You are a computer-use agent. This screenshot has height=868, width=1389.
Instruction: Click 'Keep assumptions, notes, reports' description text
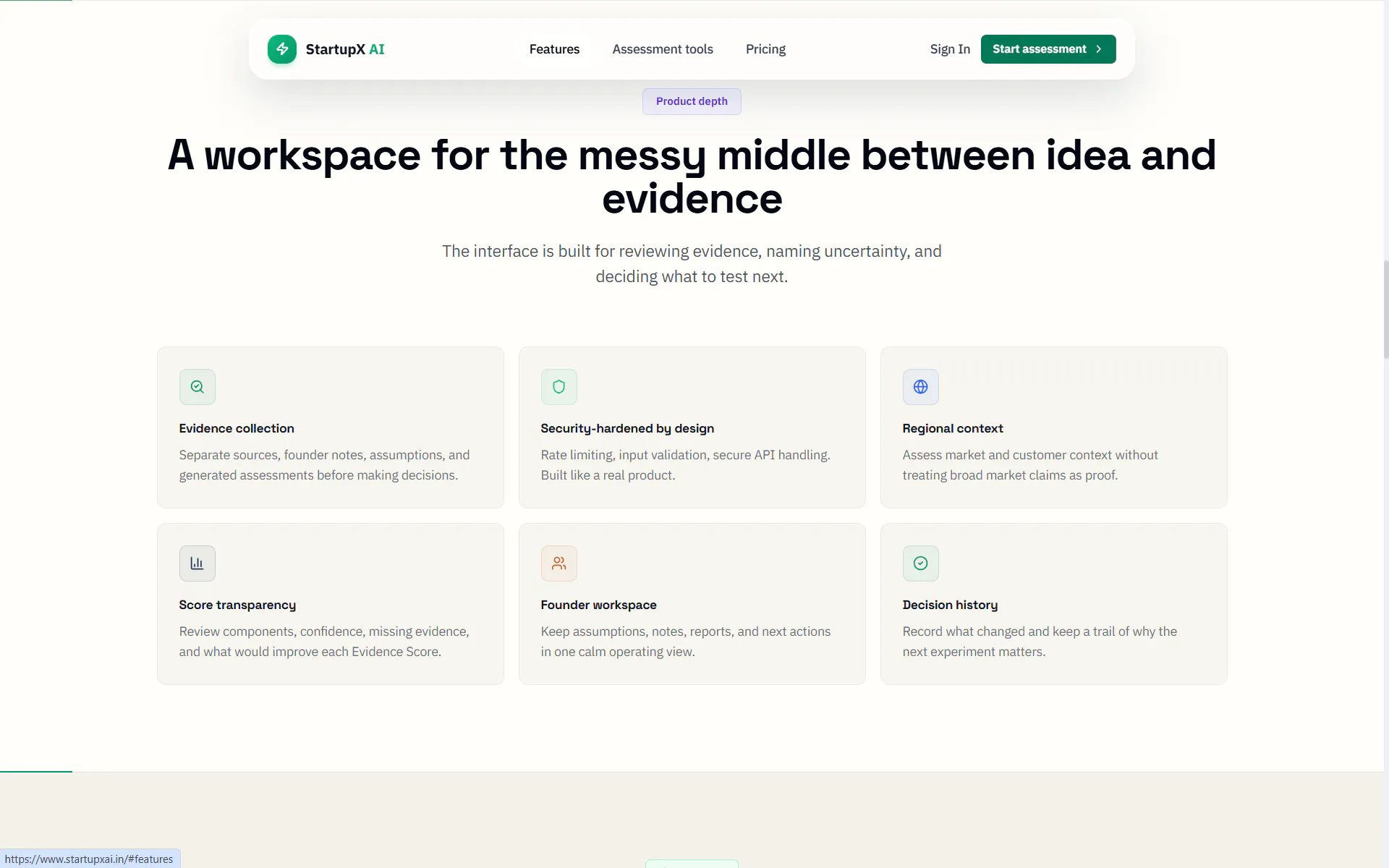pos(685,642)
